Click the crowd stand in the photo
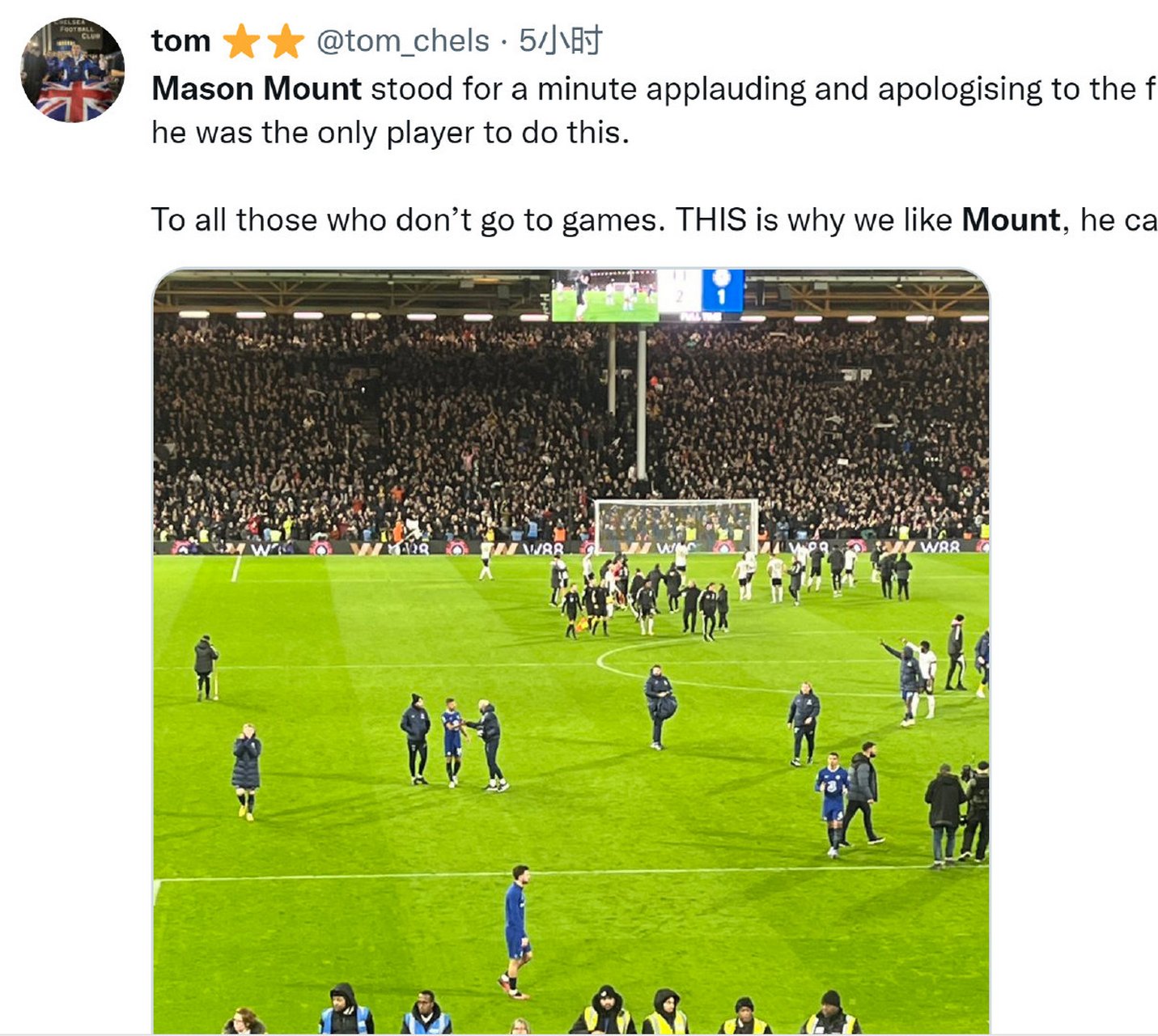Viewport: 1158px width, 1036px height. click(x=571, y=429)
